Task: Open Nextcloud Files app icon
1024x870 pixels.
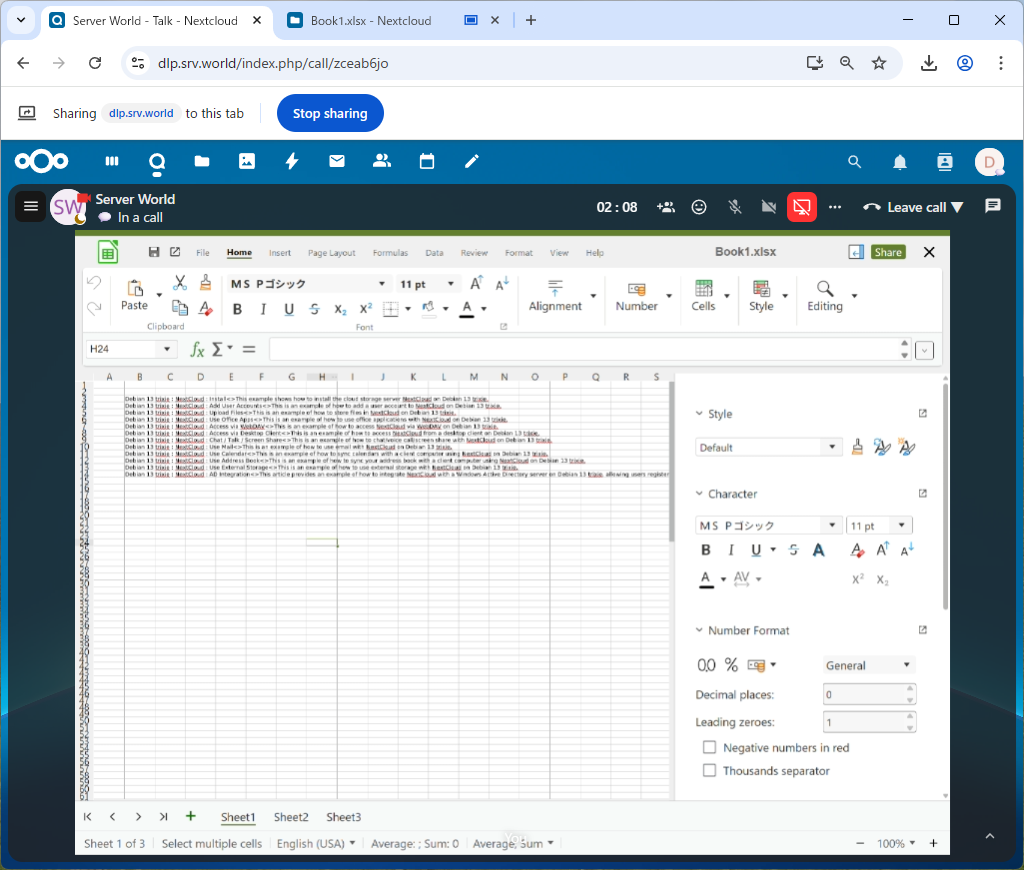Action: tap(202, 161)
